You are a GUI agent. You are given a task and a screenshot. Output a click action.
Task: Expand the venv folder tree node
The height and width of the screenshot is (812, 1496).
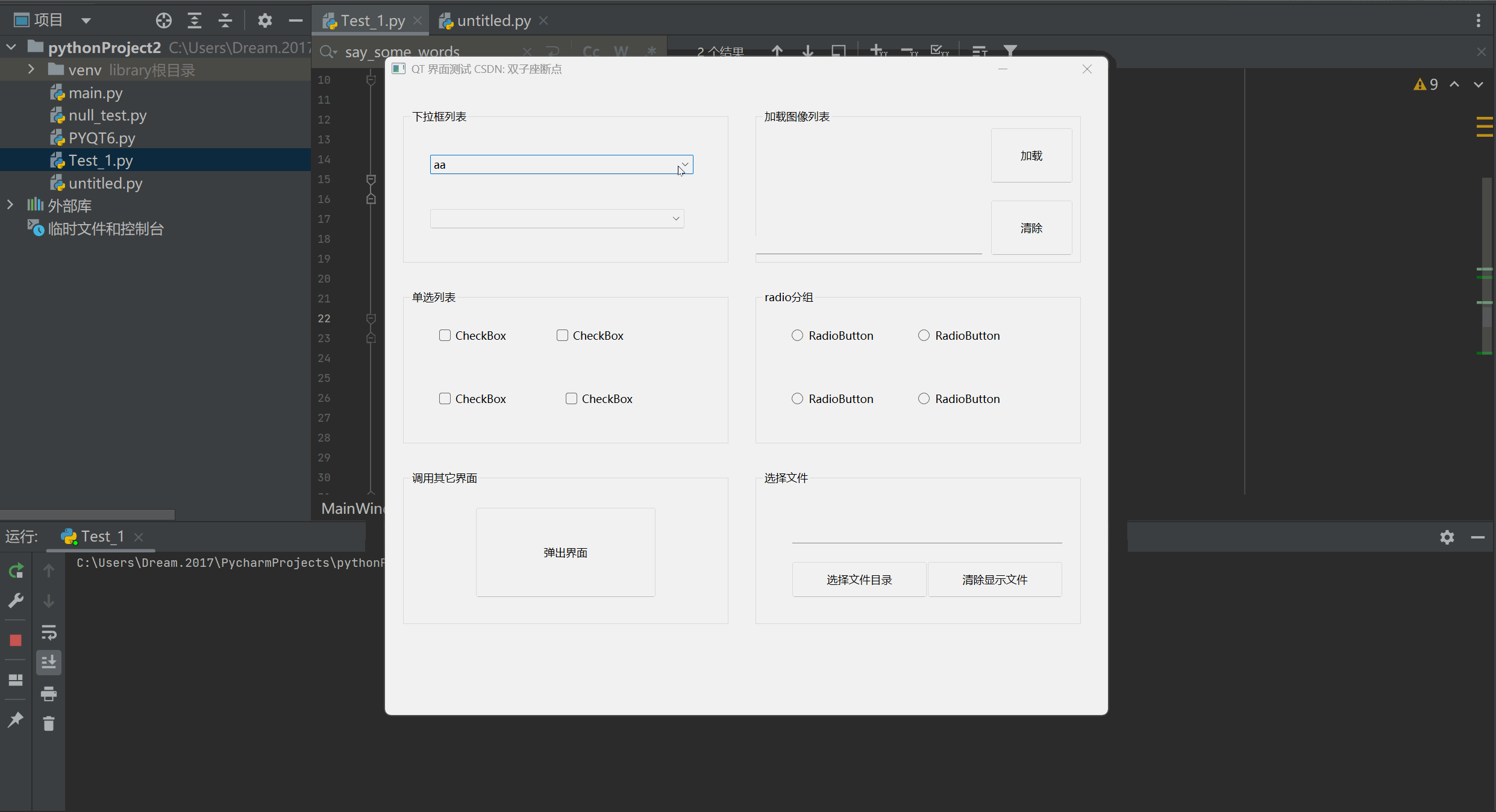coord(31,70)
